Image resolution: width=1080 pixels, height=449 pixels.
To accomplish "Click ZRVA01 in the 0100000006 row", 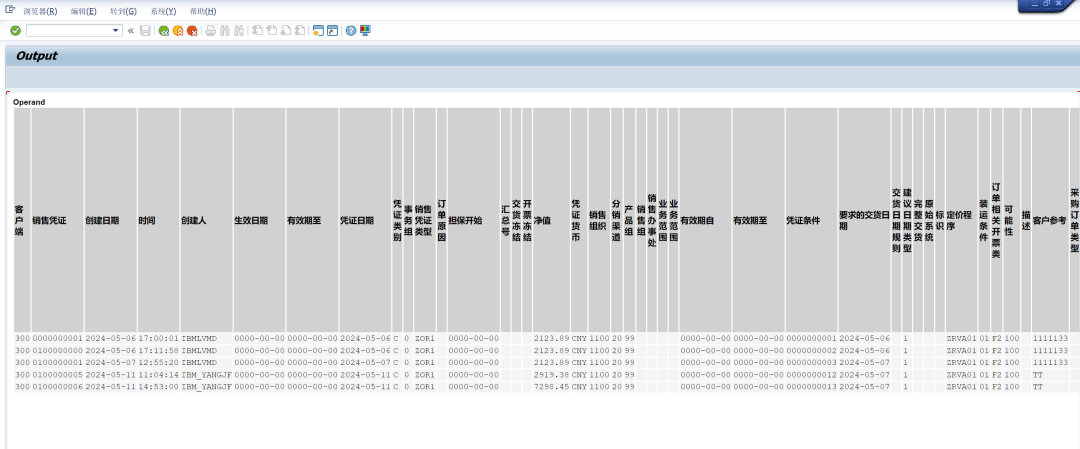I will (962, 387).
